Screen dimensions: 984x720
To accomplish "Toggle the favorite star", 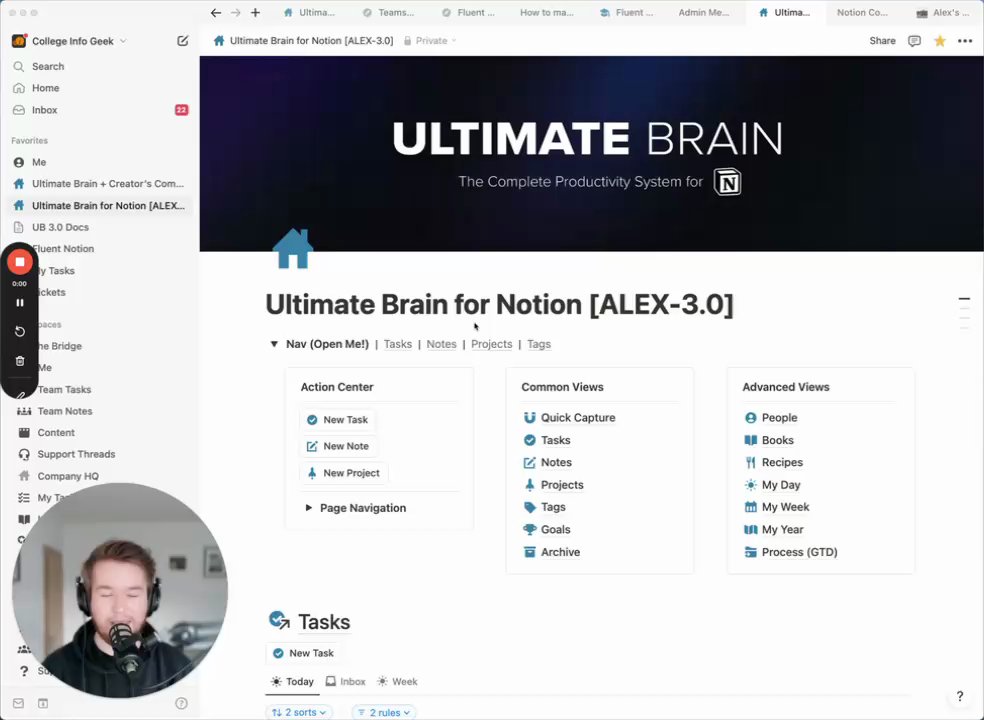I will (939, 41).
